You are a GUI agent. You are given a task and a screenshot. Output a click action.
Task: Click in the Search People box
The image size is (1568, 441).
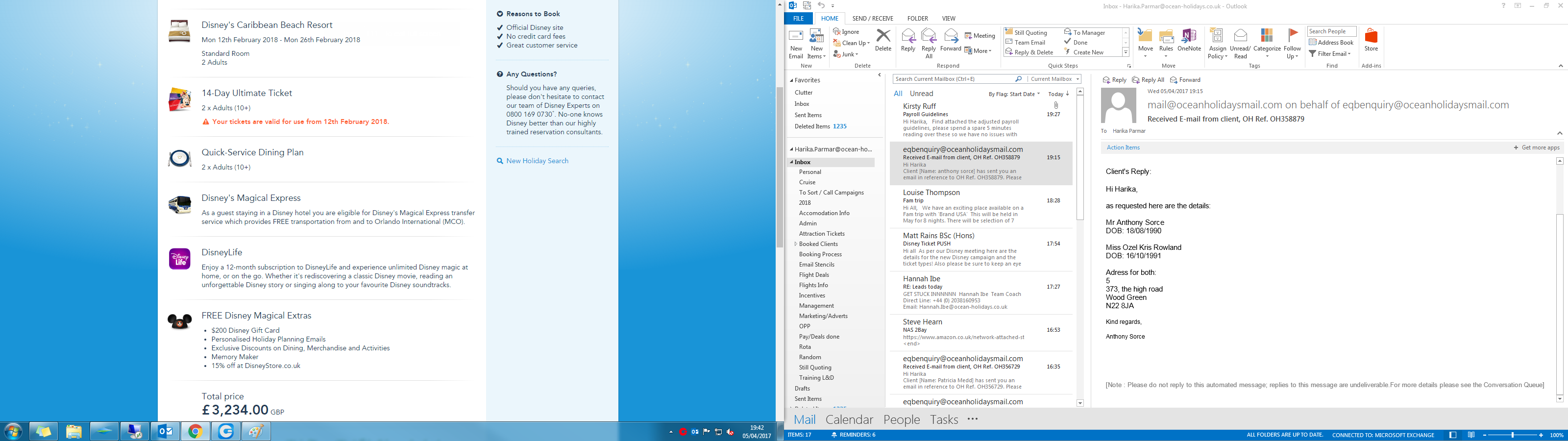click(1331, 32)
